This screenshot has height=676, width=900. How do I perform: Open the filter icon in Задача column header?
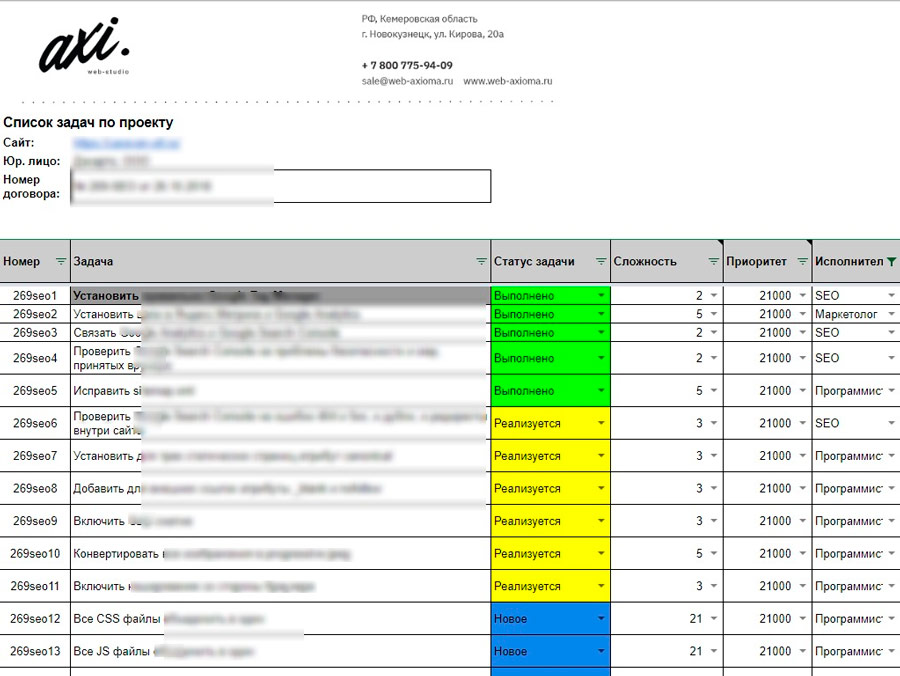coord(481,262)
